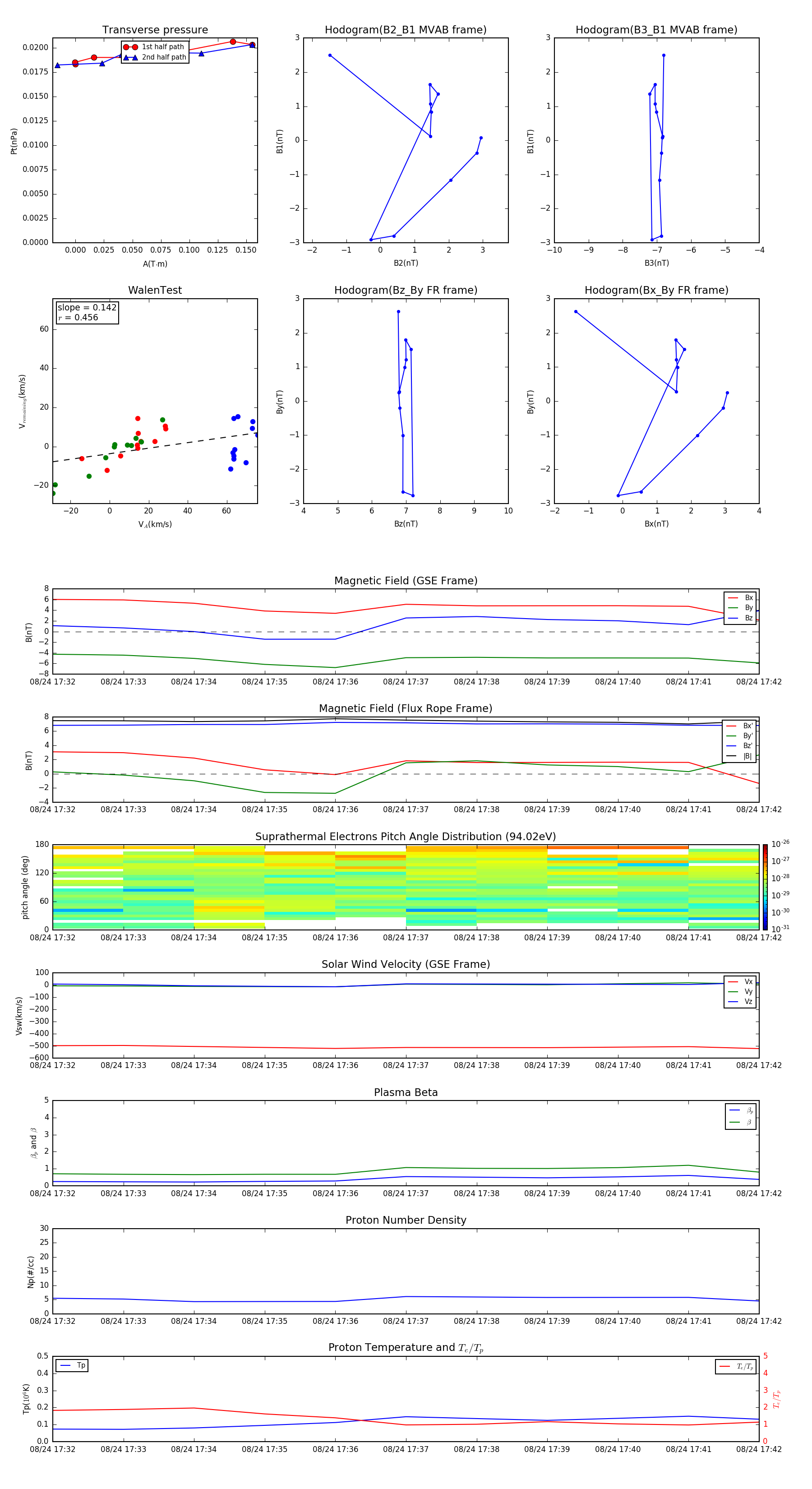The height and width of the screenshot is (1489, 812).
Task: Click the 'Hodogram(B2_B1 MVAB frame)' title
Action: pyautogui.click(x=406, y=30)
